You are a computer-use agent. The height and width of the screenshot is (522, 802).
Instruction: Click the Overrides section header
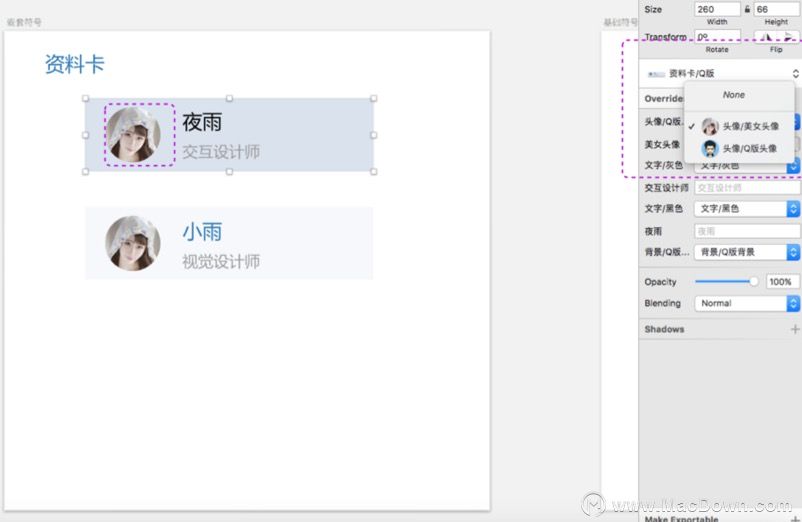[x=664, y=99]
